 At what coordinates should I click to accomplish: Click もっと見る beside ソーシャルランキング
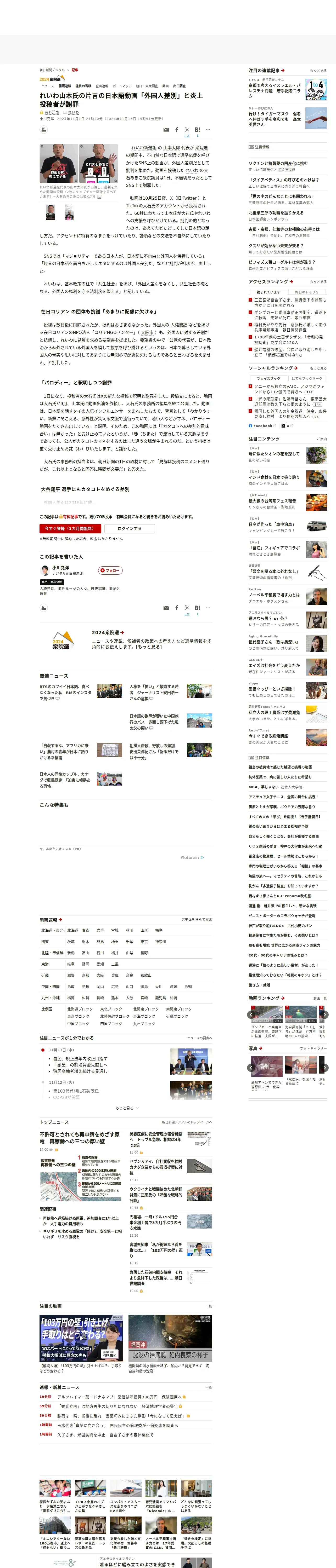click(x=318, y=368)
